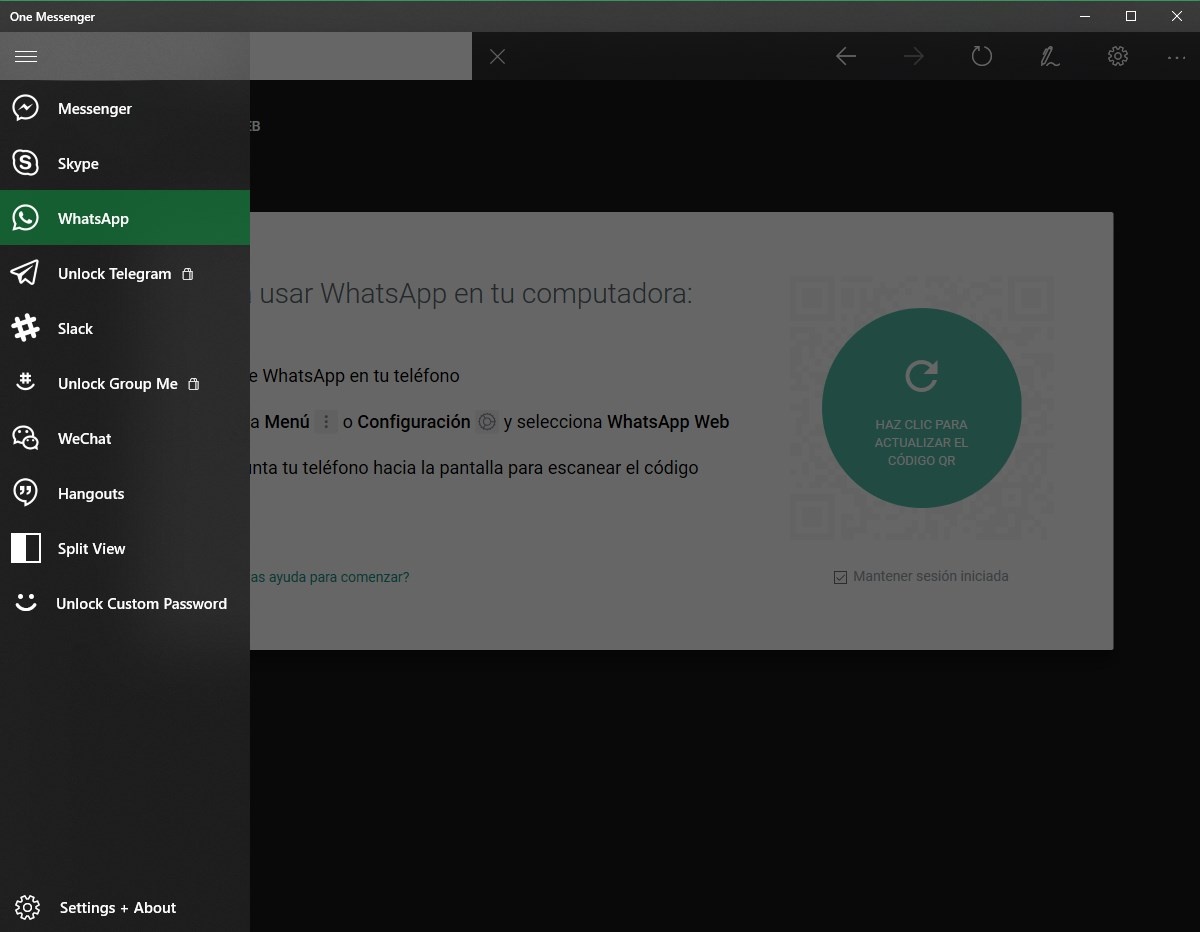Viewport: 1200px width, 932px height.
Task: Click the heading 'usar WhatsApp en tu computadora'
Action: 475,294
